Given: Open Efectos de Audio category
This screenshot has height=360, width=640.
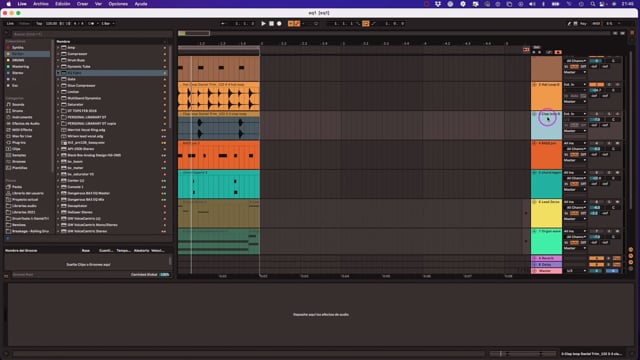Looking at the screenshot, I should pos(25,124).
